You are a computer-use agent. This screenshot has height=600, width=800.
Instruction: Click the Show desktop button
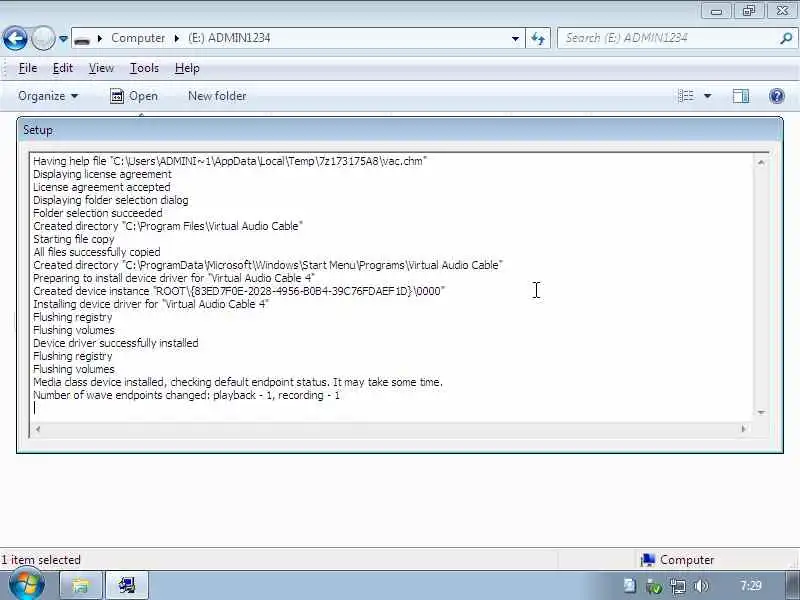tap(793, 586)
